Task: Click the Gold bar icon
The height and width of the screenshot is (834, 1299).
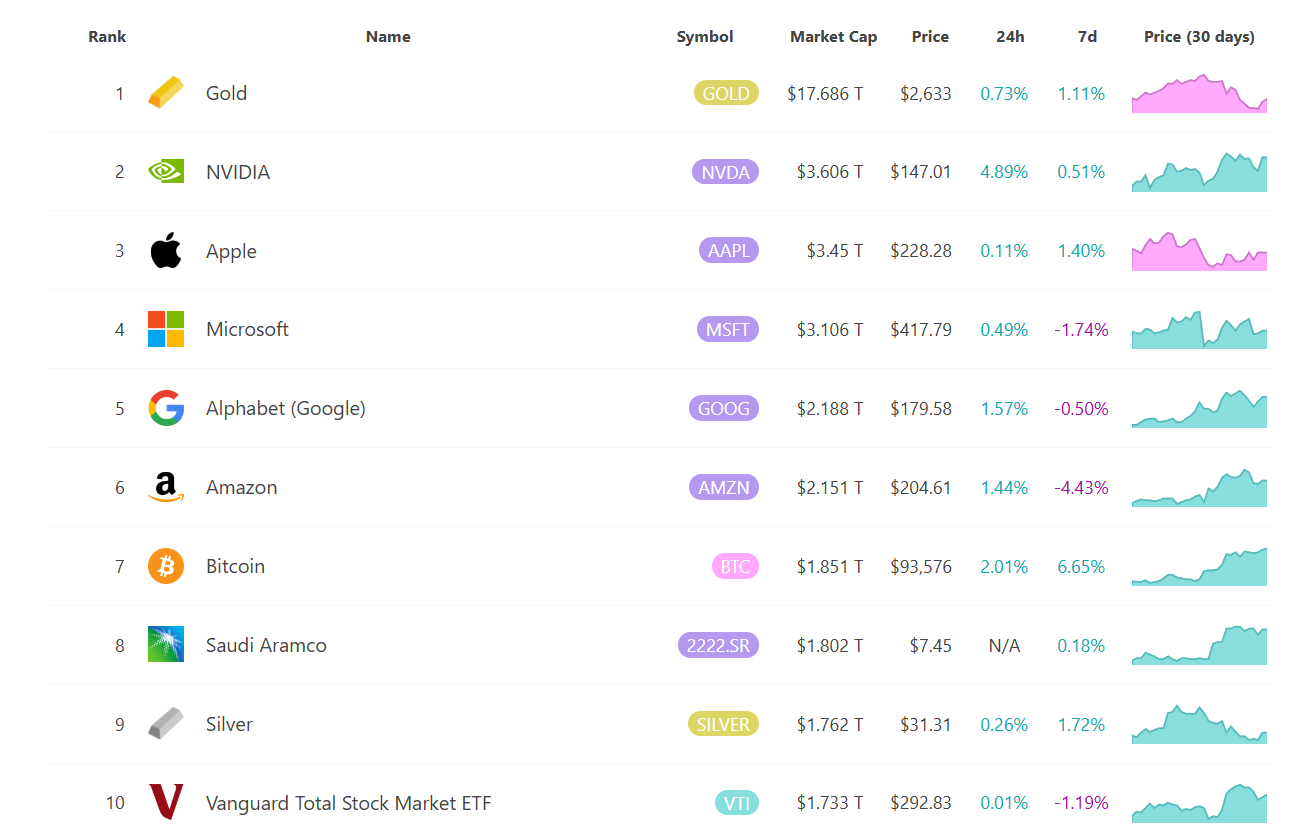Action: (166, 93)
